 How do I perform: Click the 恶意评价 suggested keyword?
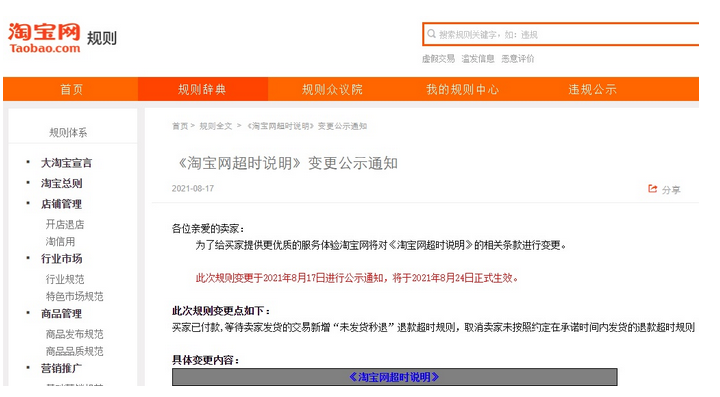[518, 59]
